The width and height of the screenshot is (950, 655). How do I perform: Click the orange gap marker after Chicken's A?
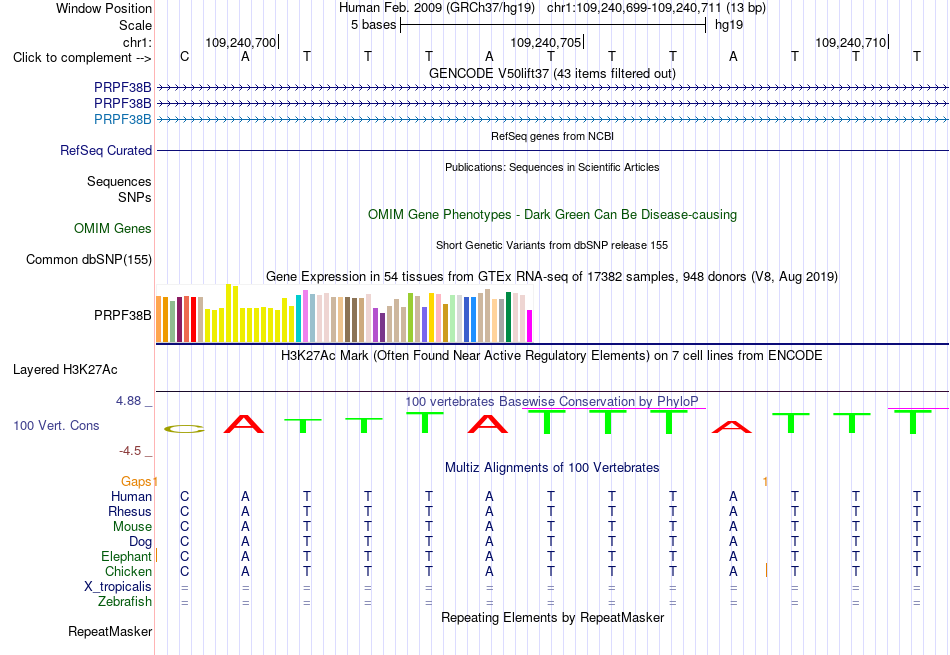[x=766, y=570]
